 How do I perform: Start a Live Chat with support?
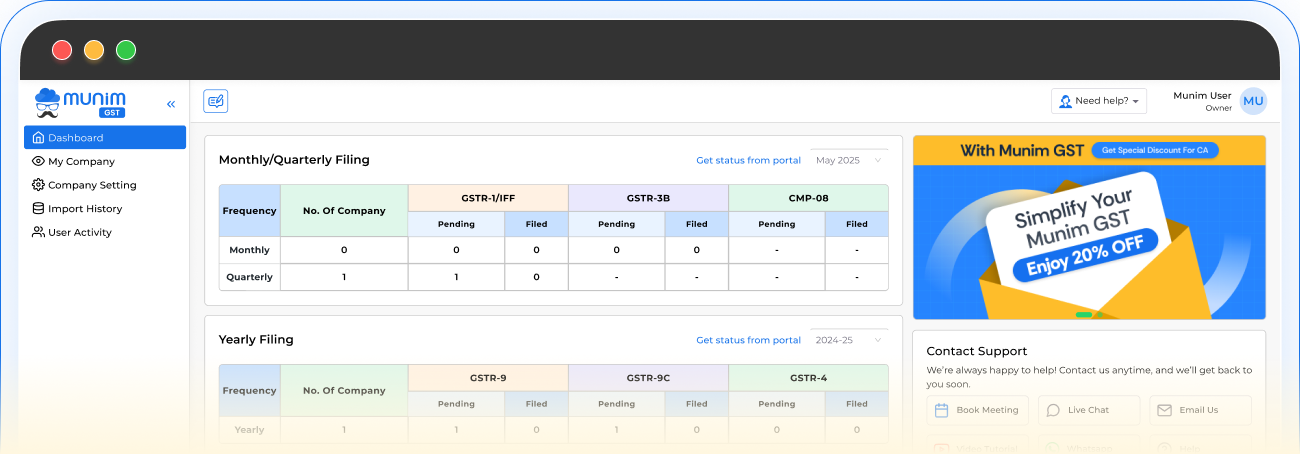[1088, 410]
